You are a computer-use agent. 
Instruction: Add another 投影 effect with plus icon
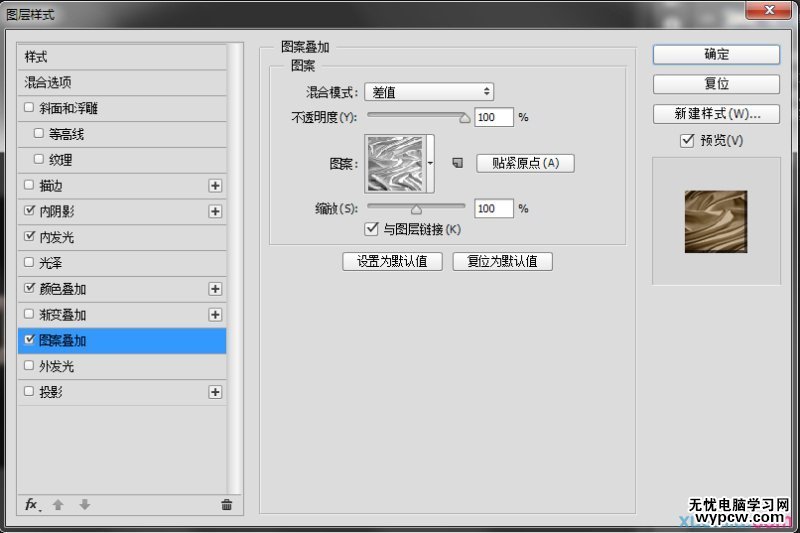215,392
